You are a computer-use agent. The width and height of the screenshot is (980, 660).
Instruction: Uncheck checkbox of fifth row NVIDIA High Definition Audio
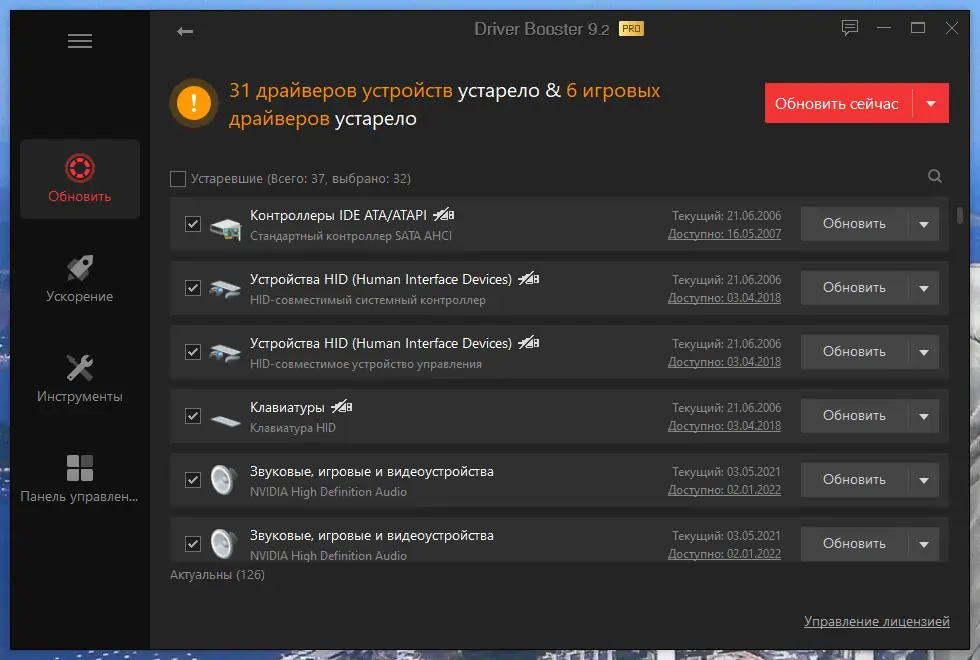pyautogui.click(x=193, y=480)
